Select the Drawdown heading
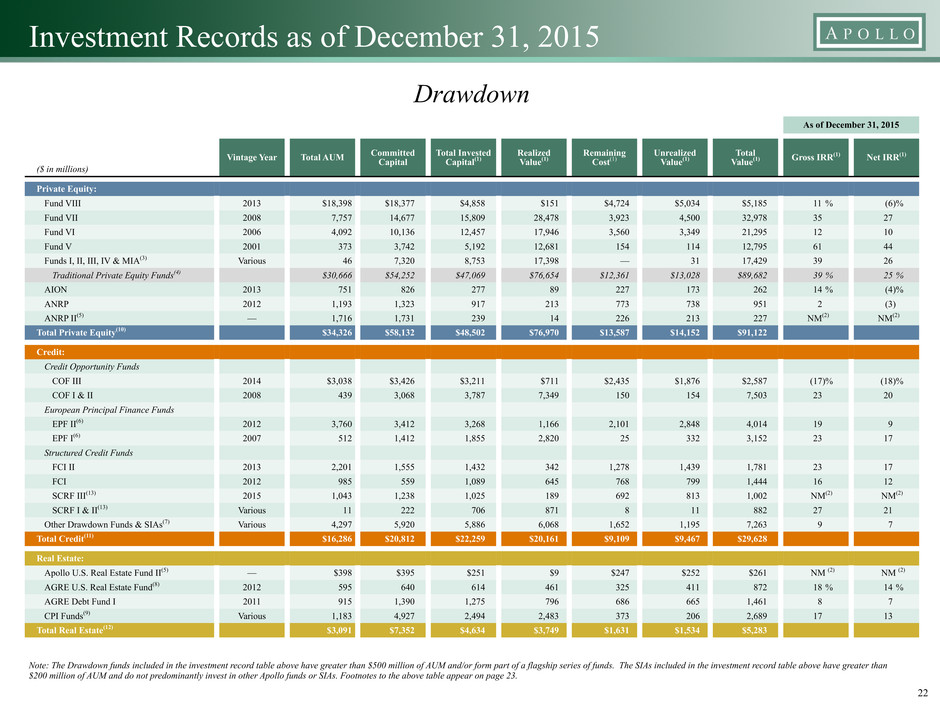 point(471,94)
